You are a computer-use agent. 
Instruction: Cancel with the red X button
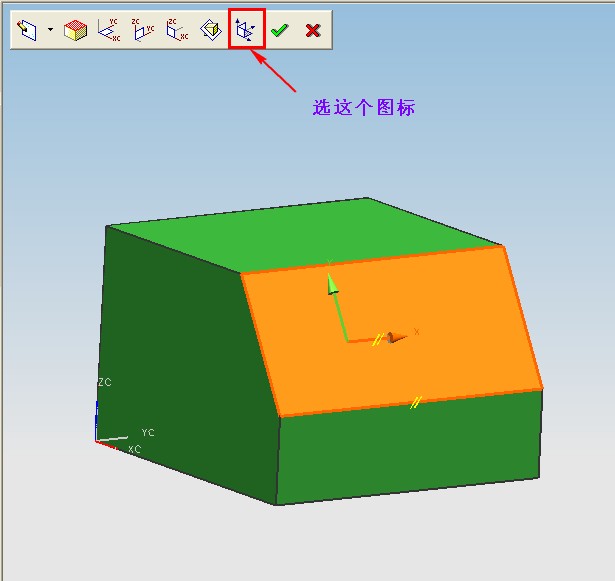[x=313, y=30]
